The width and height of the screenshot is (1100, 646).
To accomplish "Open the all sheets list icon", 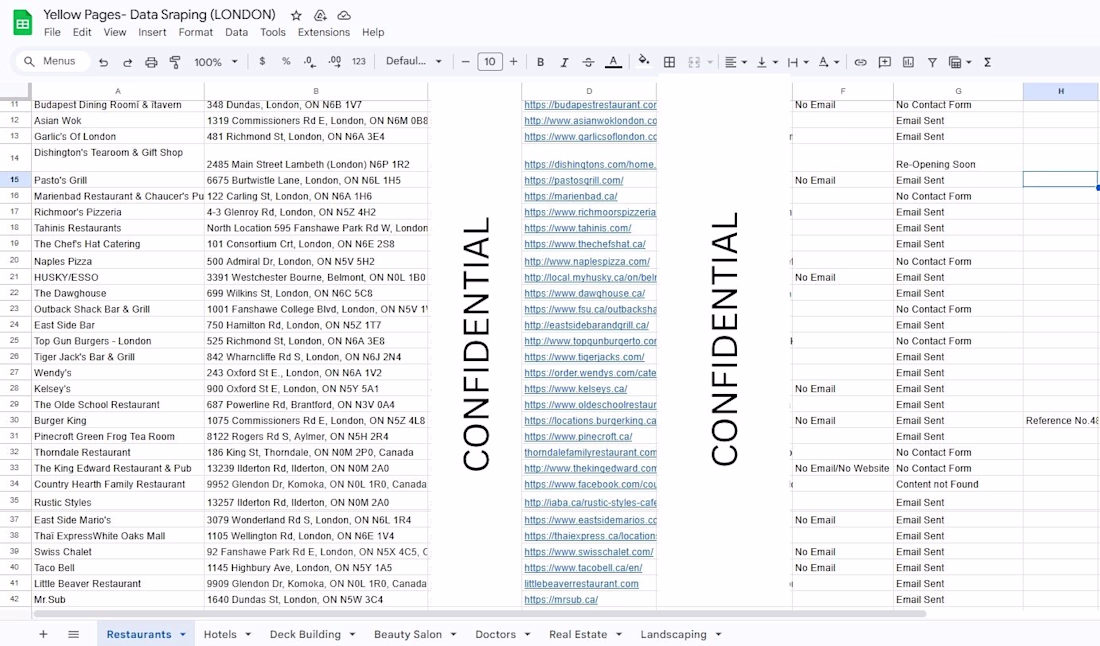I will 74,634.
